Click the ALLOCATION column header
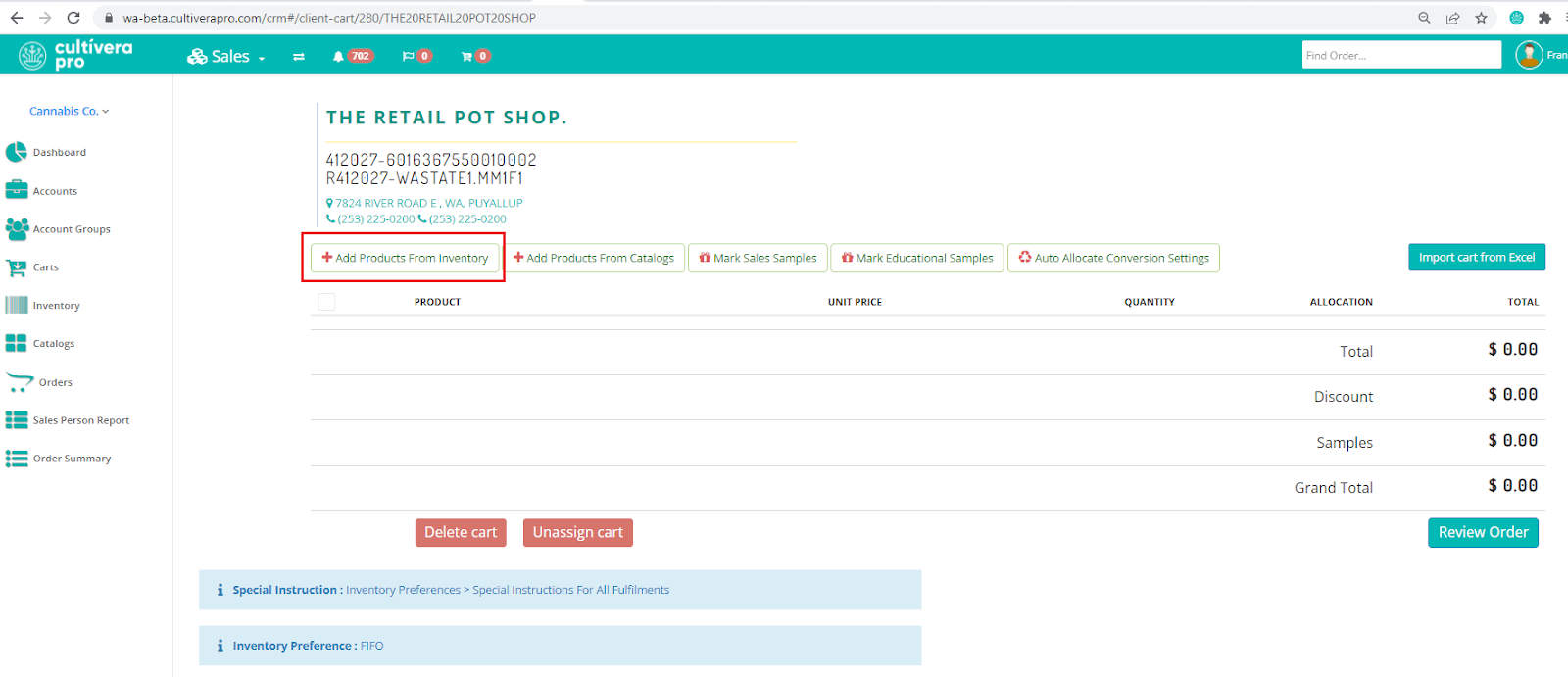This screenshot has height=677, width=1568. pyautogui.click(x=1341, y=302)
